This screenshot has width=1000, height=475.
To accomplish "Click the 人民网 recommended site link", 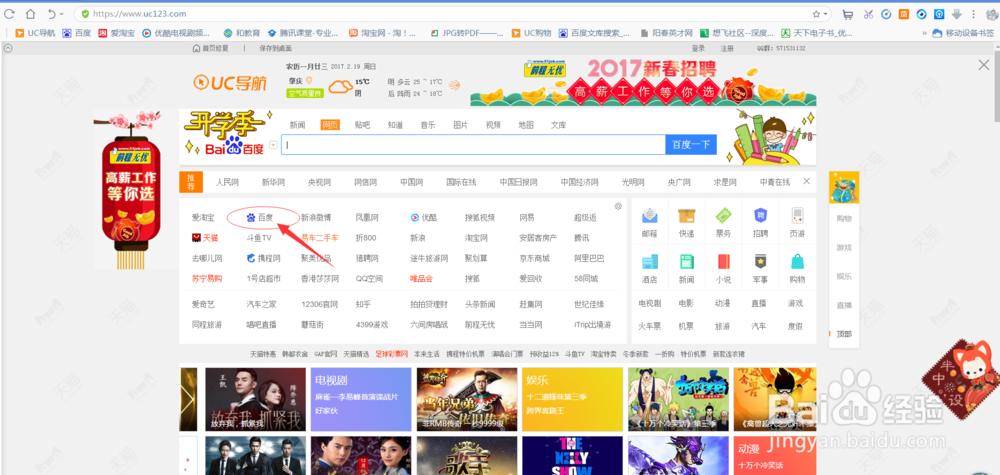I will [x=227, y=182].
